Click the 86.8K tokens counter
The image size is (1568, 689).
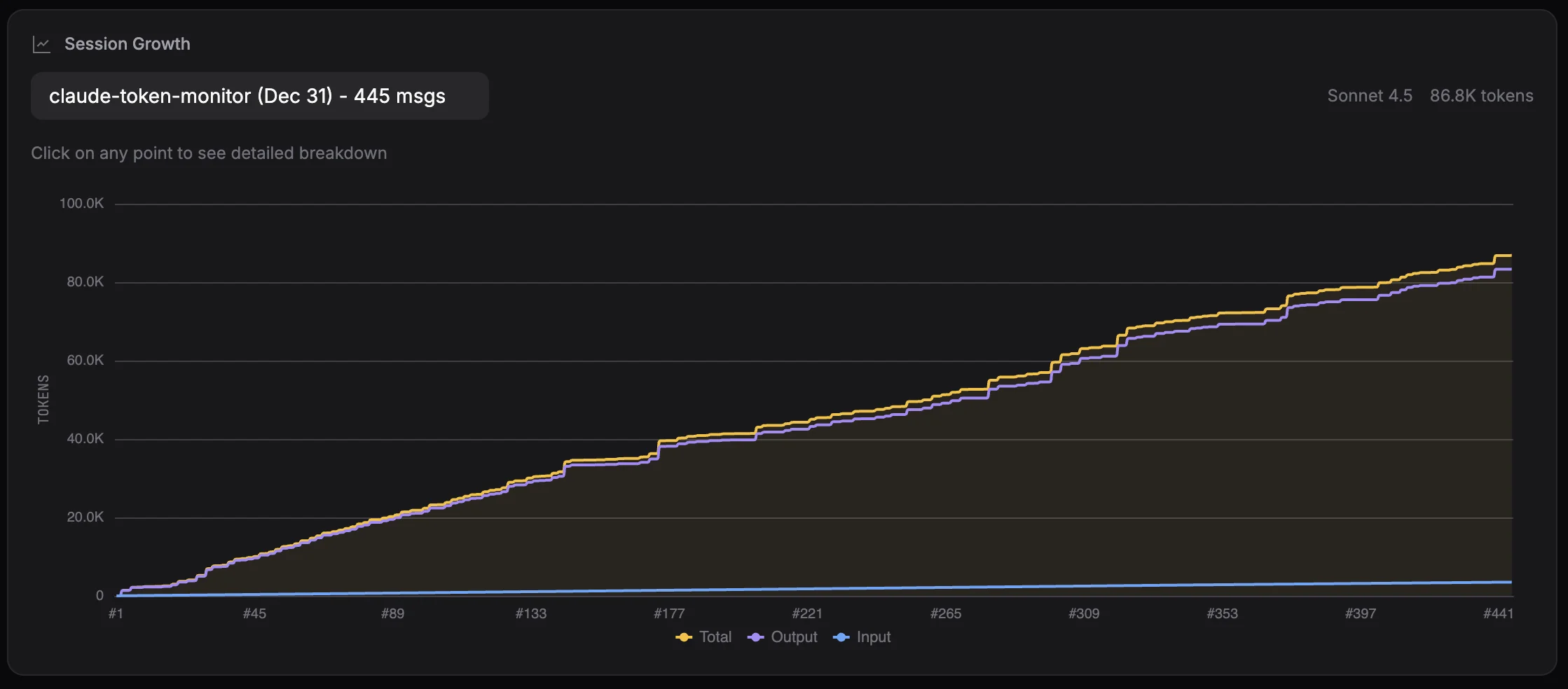tap(1482, 95)
